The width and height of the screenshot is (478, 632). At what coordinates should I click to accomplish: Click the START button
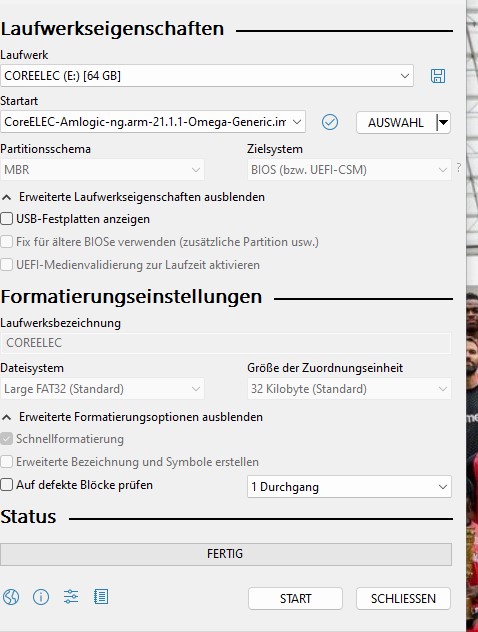295,599
